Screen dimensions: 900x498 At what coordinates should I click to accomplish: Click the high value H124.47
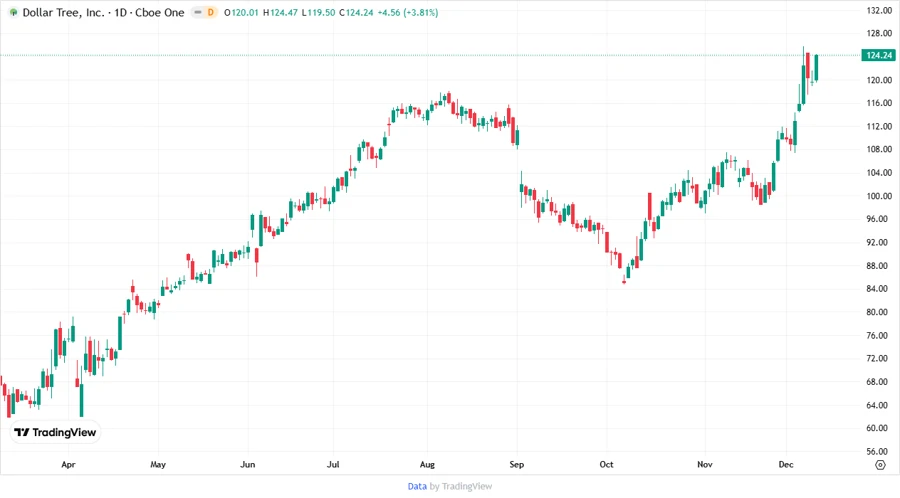[x=280, y=12]
